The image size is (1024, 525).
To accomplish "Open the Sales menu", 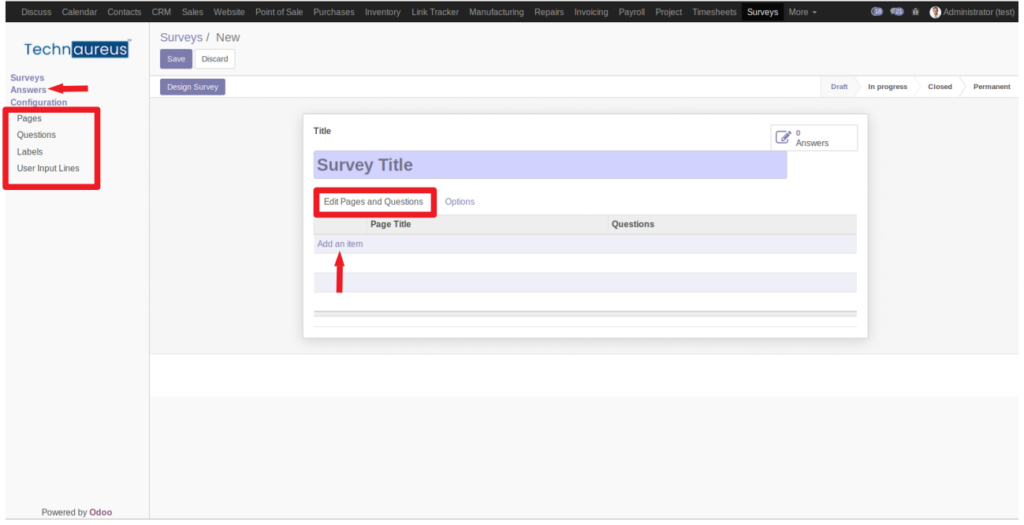I will (x=192, y=12).
